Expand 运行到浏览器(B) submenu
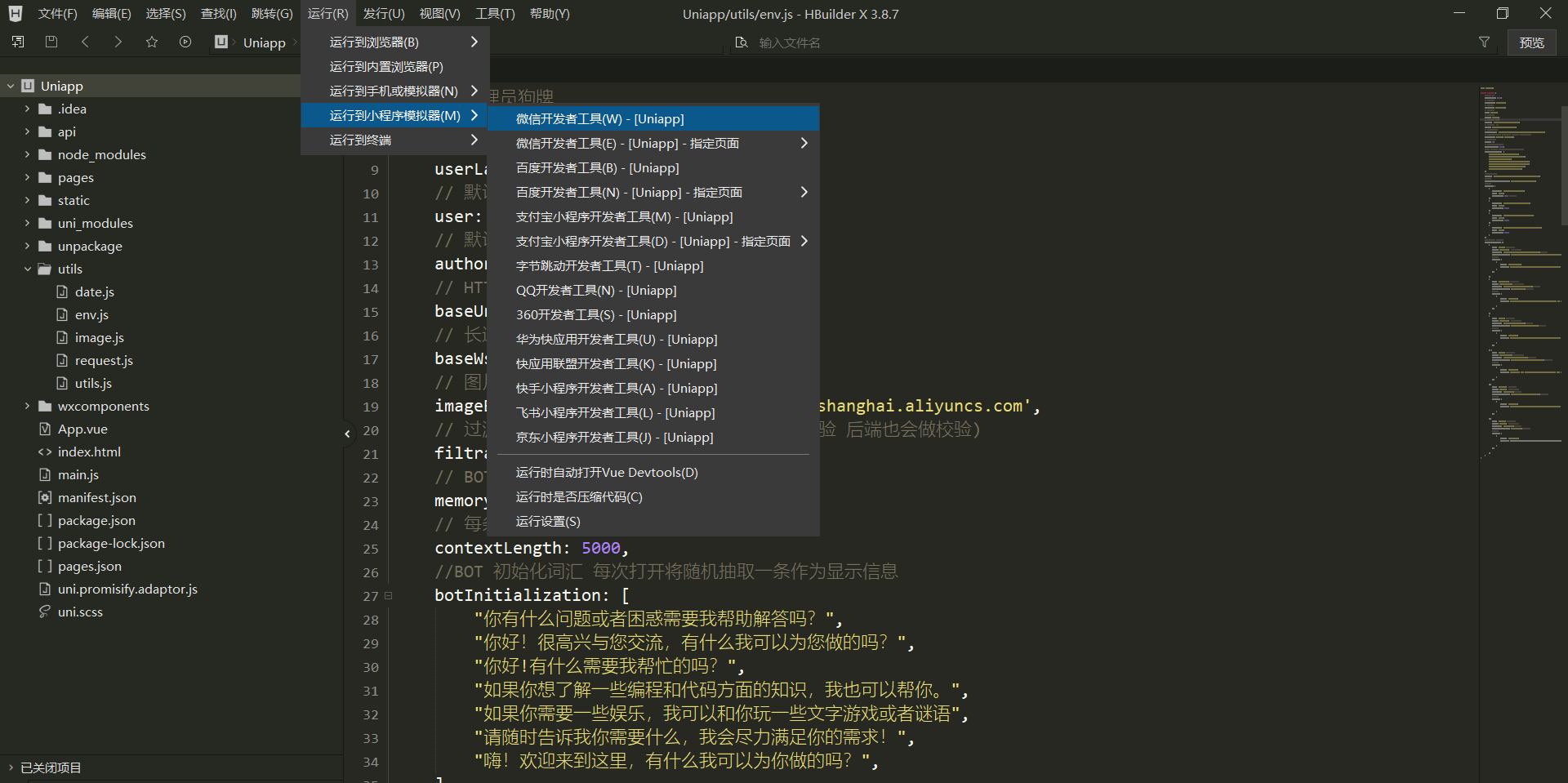1568x783 pixels. (395, 42)
